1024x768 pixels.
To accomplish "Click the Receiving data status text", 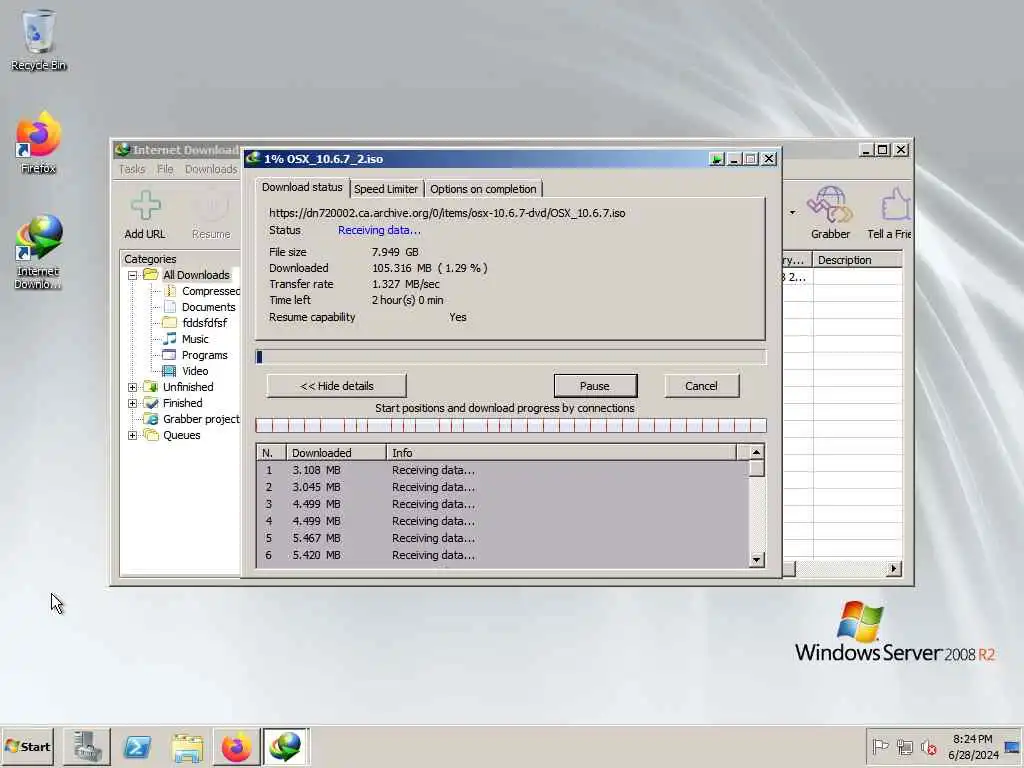I will [379, 231].
